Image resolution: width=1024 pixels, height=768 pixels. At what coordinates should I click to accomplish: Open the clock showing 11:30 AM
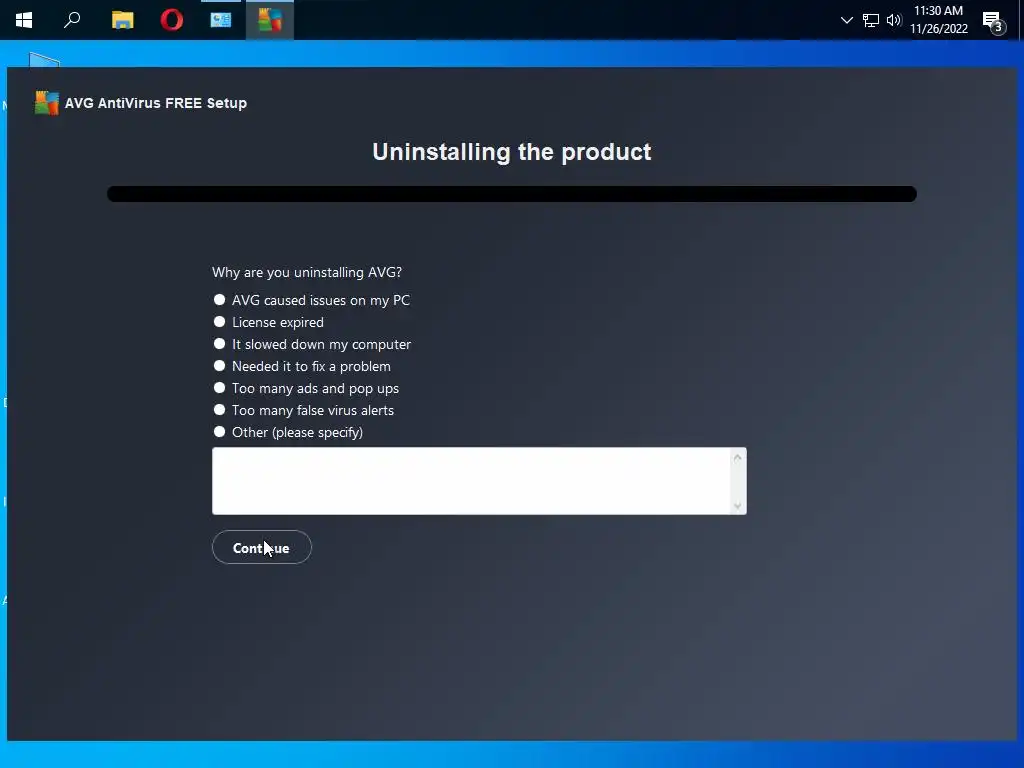click(938, 20)
